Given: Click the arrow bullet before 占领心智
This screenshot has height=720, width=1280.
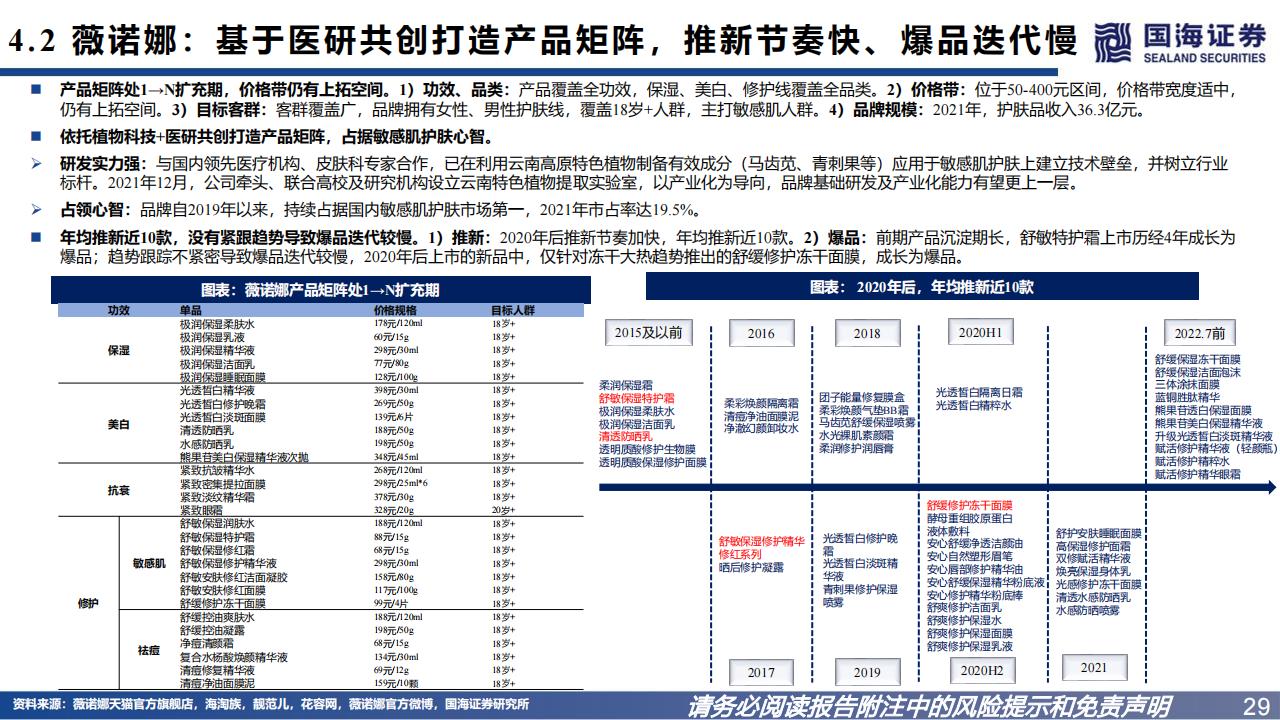Looking at the screenshot, I should 37,210.
